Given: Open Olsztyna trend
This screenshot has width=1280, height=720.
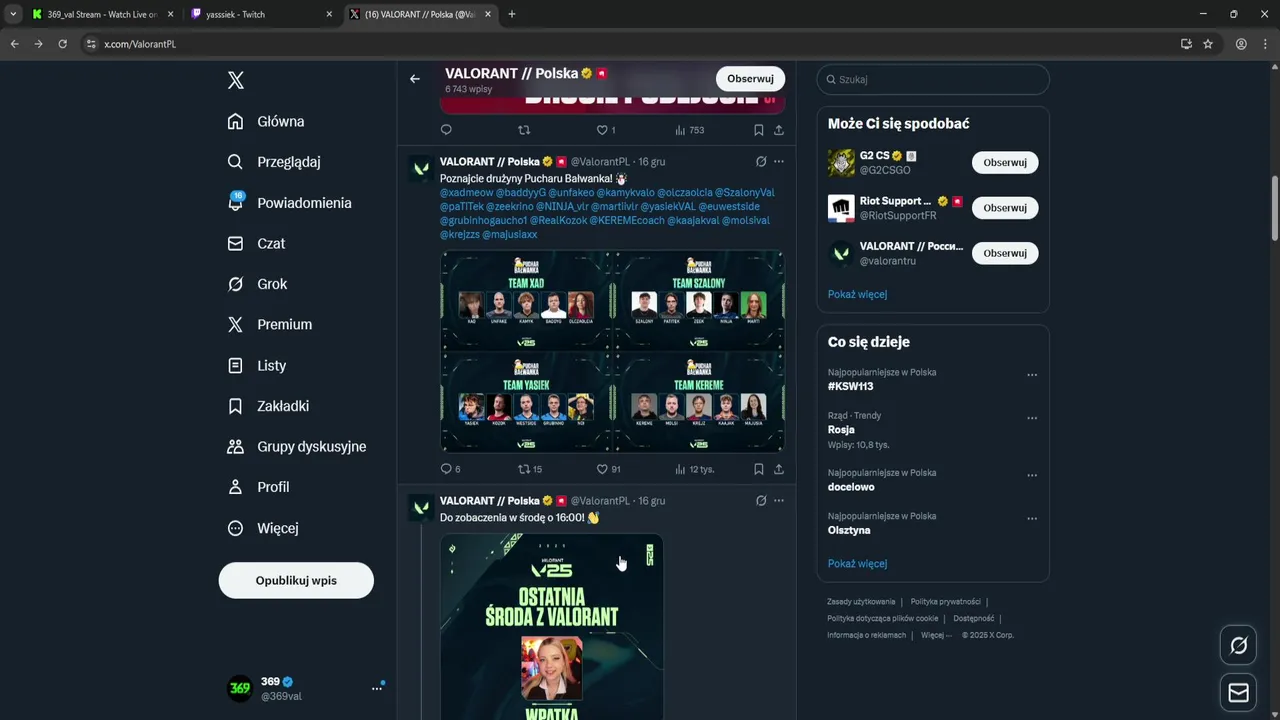Looking at the screenshot, I should tap(849, 530).
